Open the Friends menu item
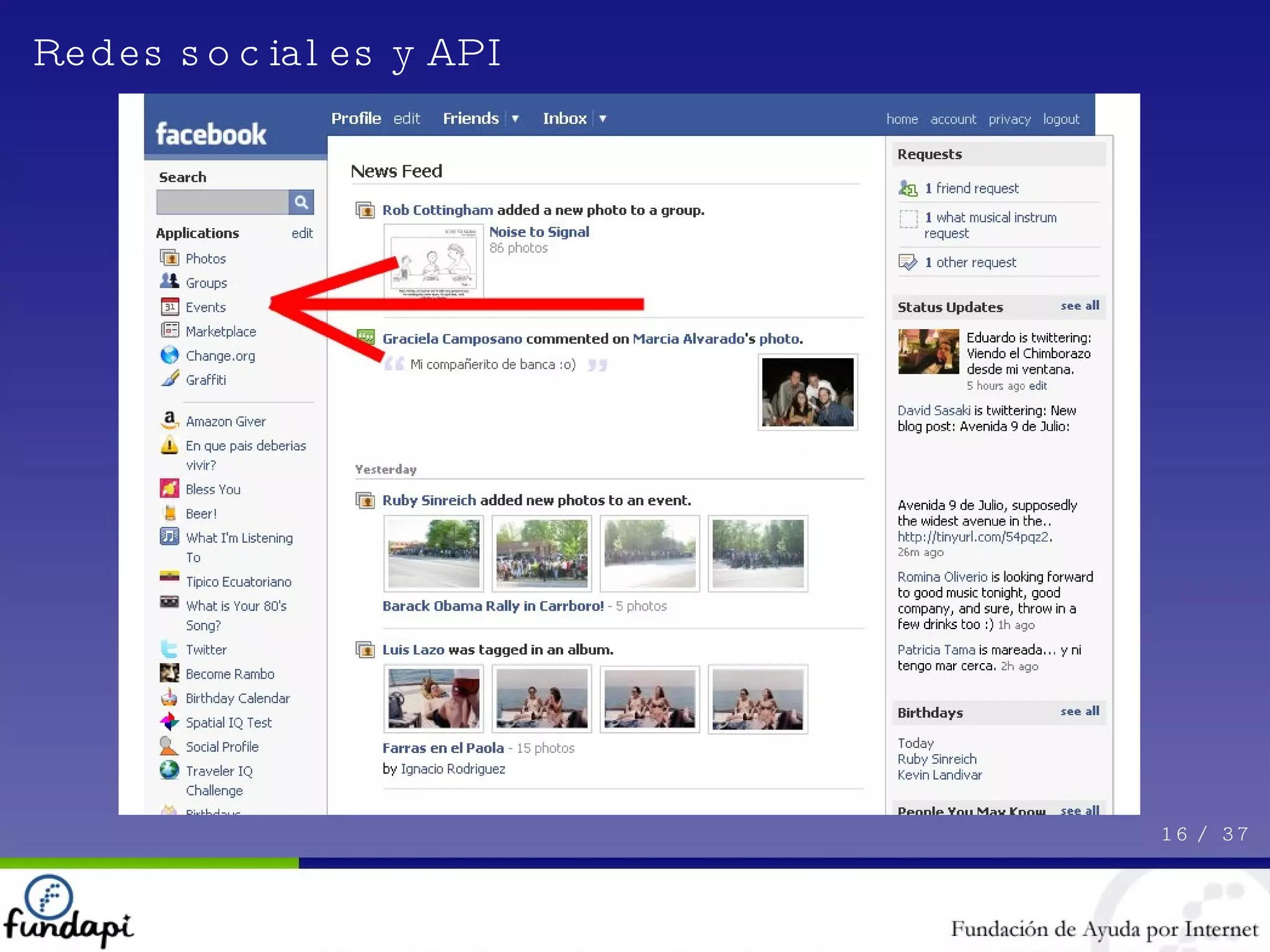Viewport: 1270px width, 952px height. [471, 118]
